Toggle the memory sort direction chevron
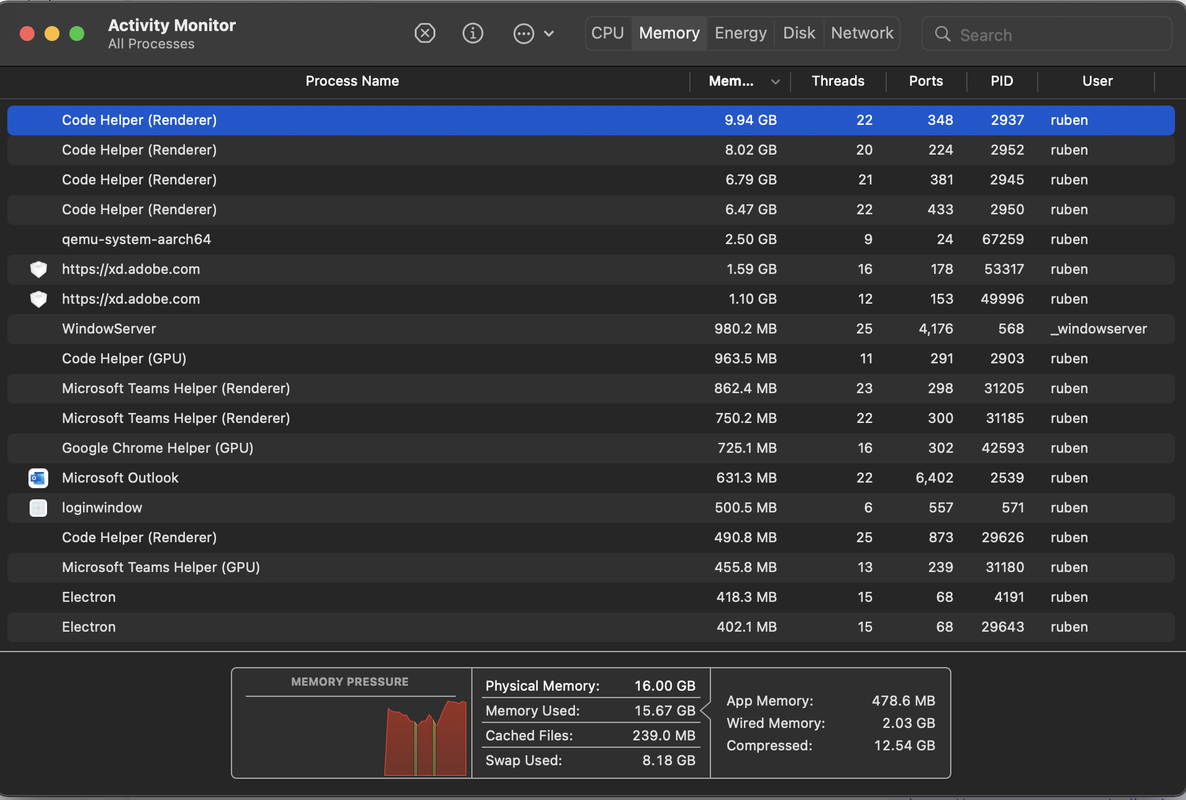 pos(775,82)
